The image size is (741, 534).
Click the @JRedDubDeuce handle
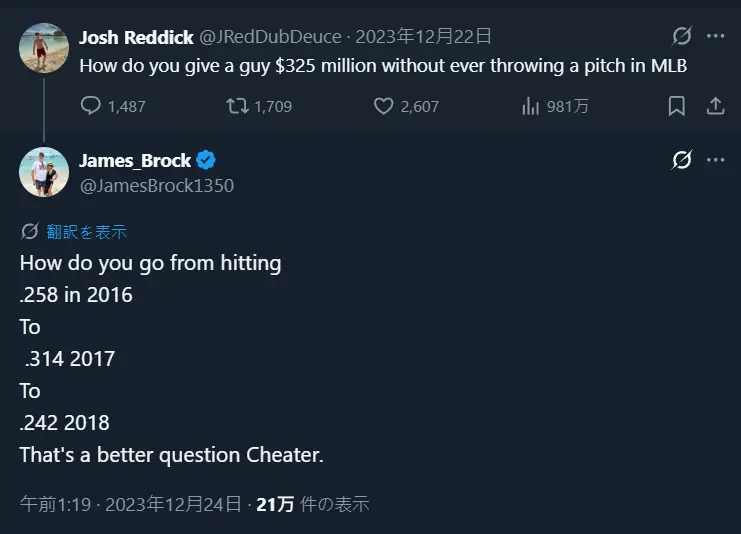[x=270, y=37]
